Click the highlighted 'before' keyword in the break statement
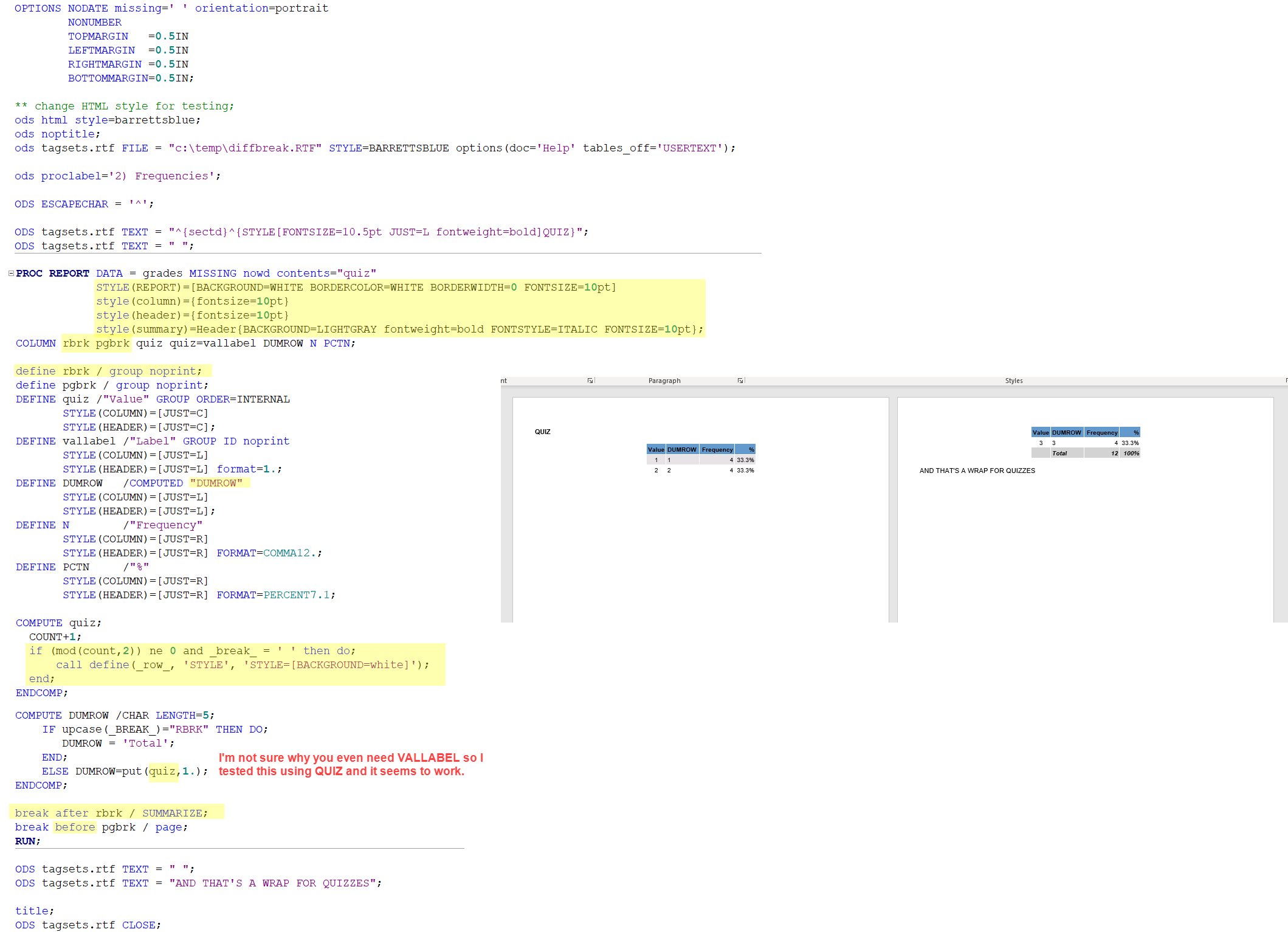This screenshot has height=932, width=1288. [x=75, y=827]
